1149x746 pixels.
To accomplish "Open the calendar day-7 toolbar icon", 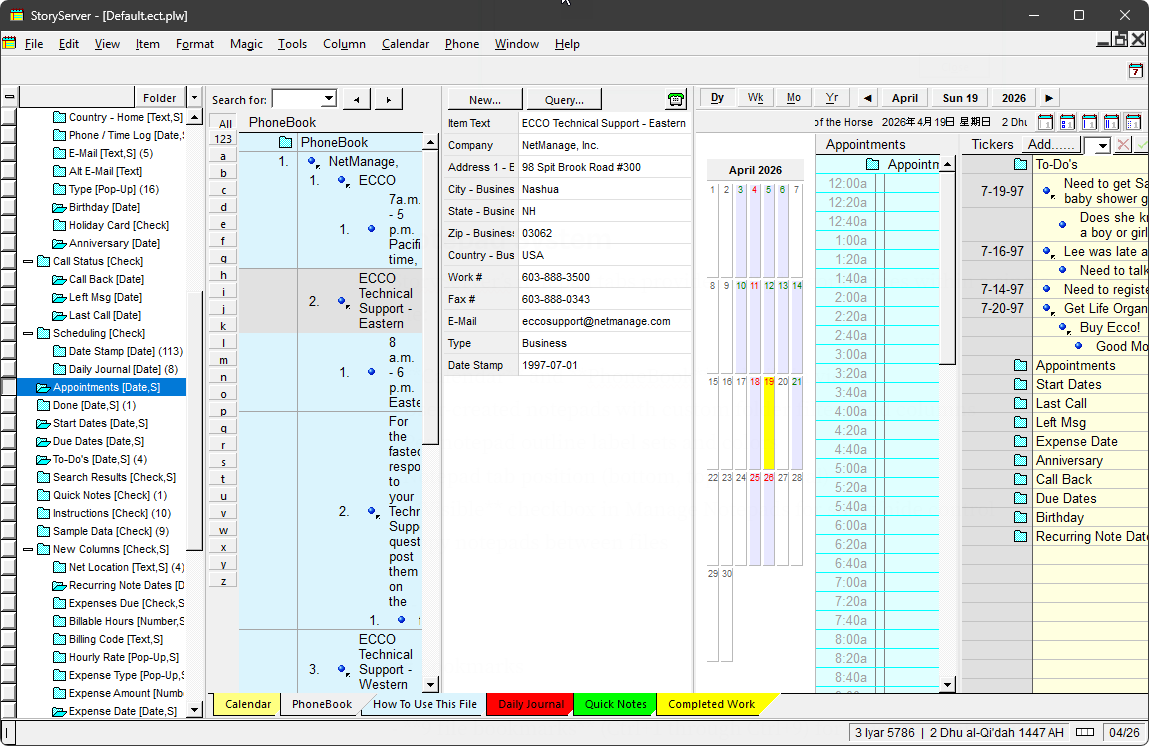I will pos(1135,71).
